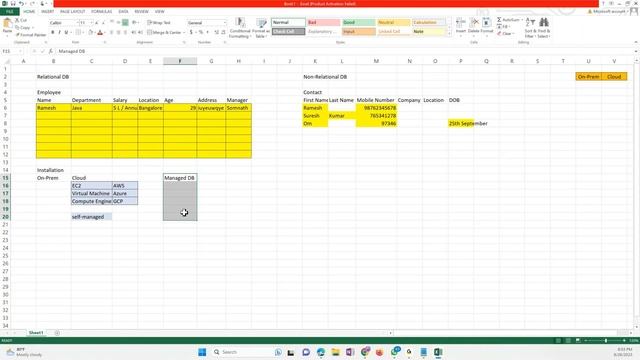Redo action in Quick Access toolbar
Screen dimensions: 640x360
31,3
